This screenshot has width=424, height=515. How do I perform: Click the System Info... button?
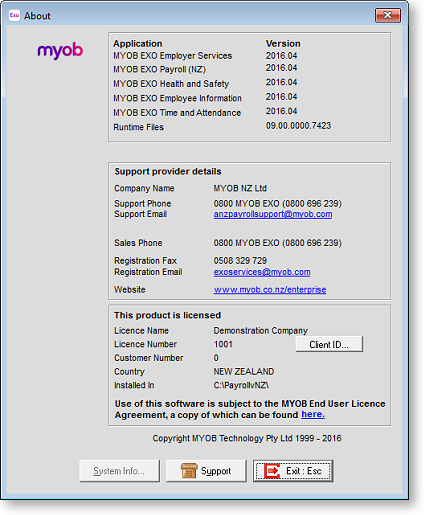pos(119,471)
